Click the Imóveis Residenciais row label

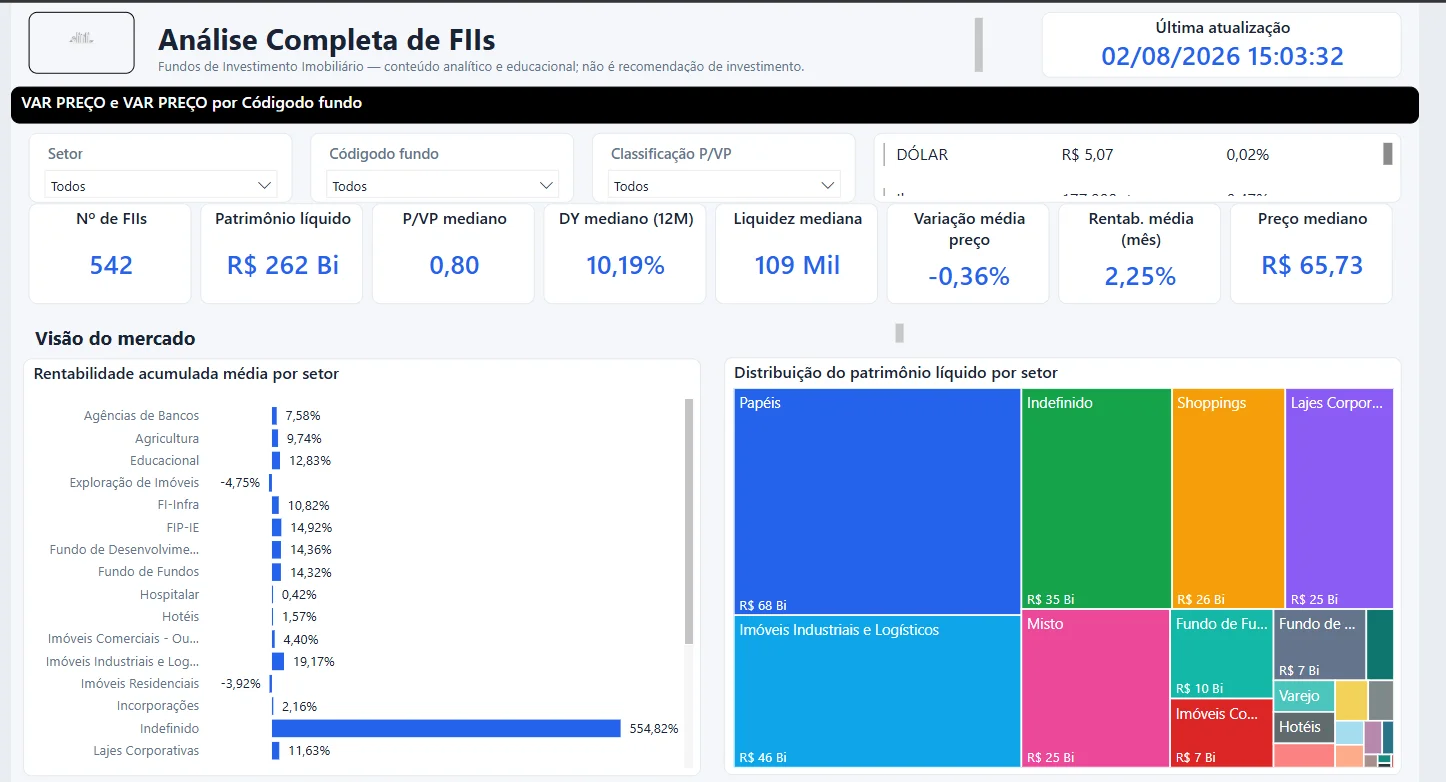(x=140, y=684)
